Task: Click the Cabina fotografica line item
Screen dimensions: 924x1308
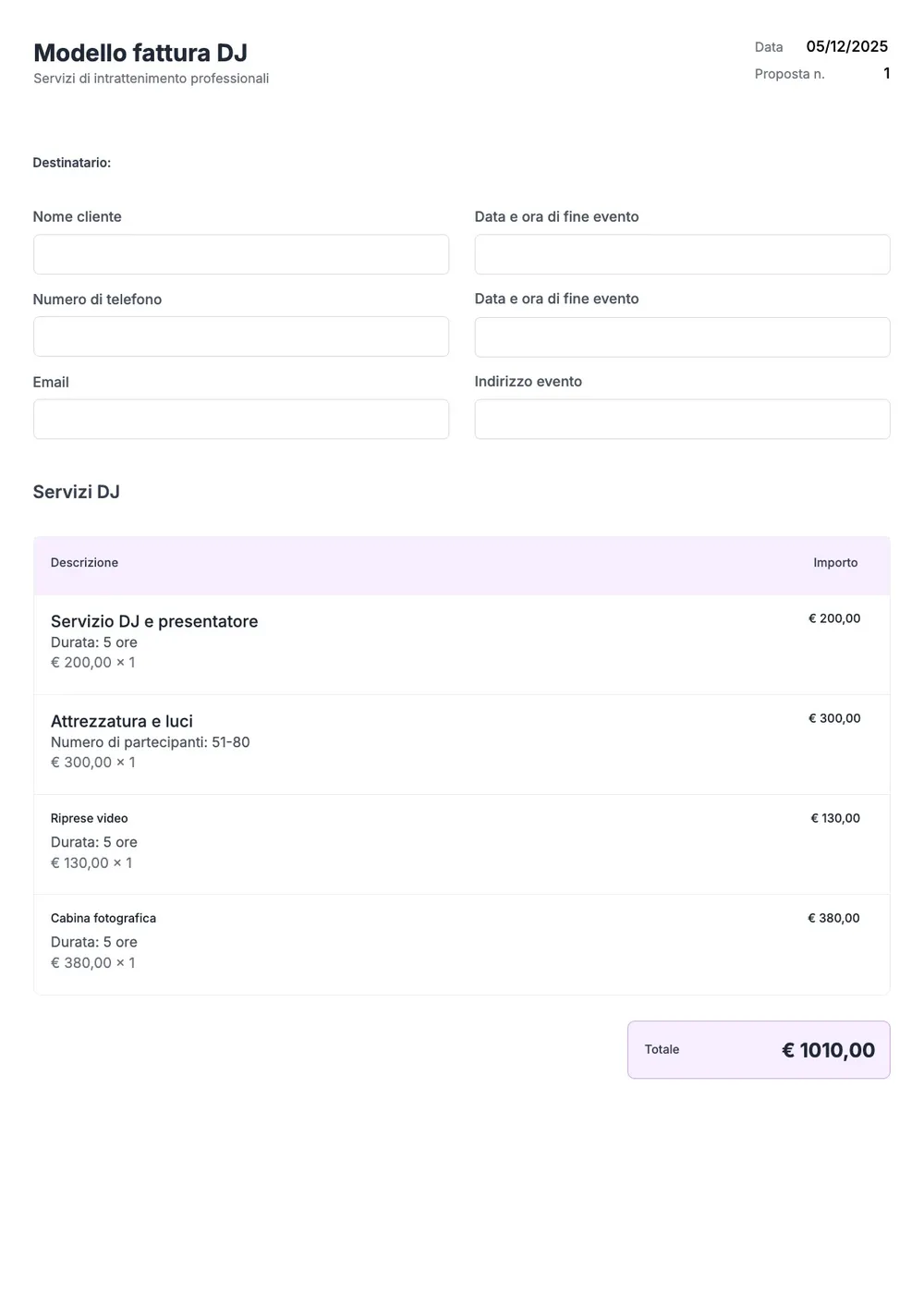Action: (462, 944)
